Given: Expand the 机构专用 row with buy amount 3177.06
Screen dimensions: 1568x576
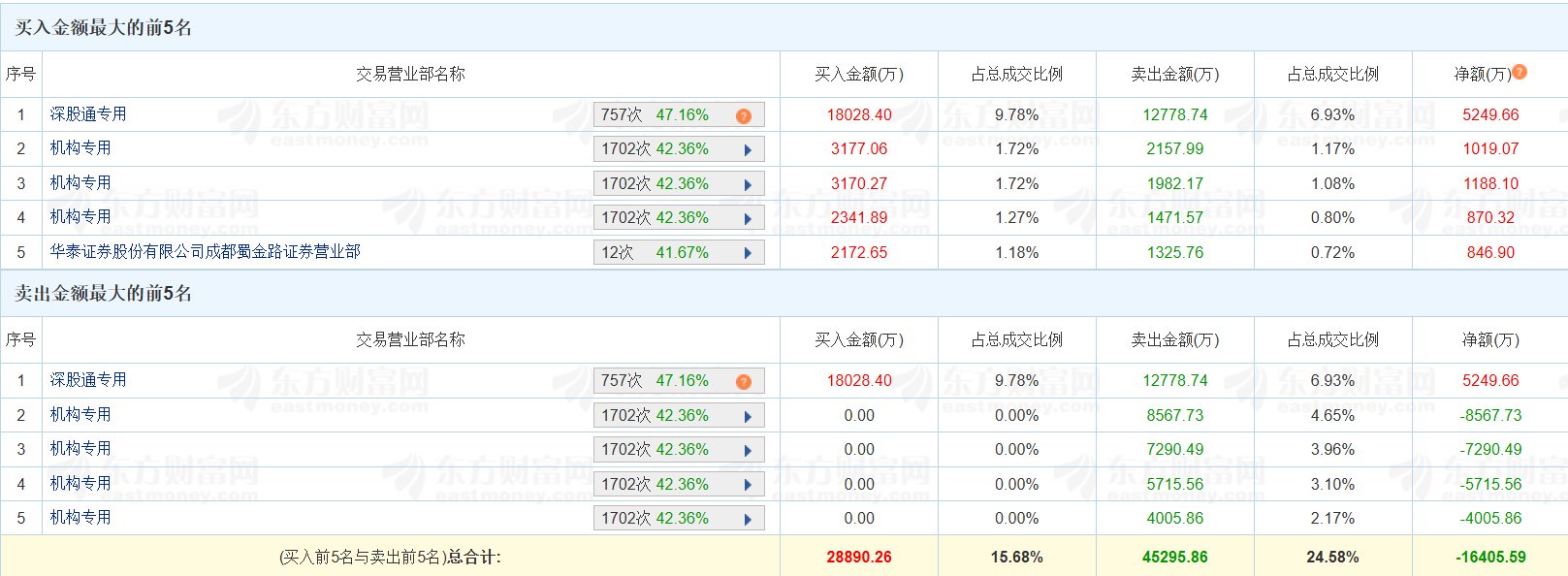Looking at the screenshot, I should coord(748,150).
